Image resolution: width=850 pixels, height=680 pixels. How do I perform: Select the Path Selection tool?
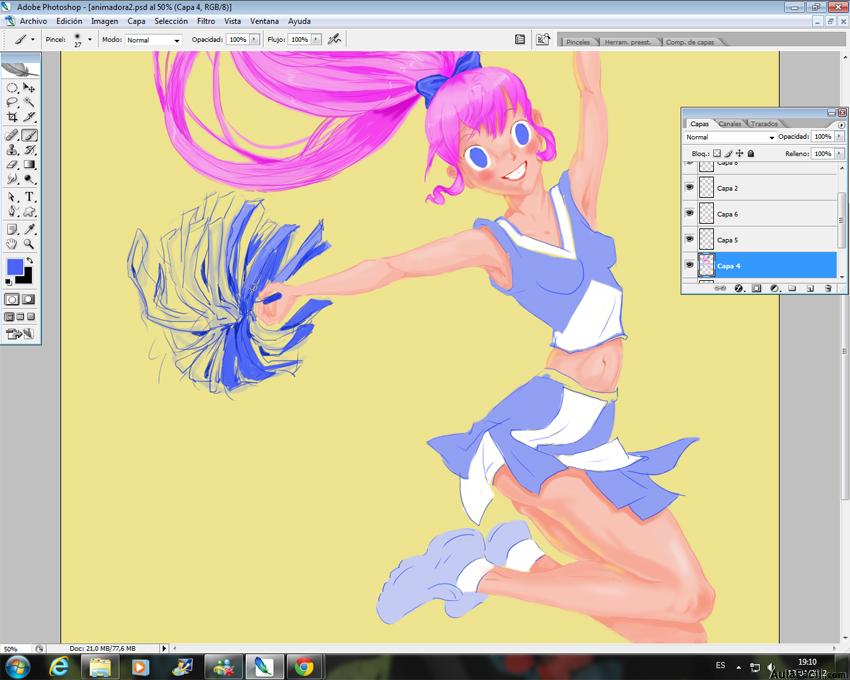pos(12,197)
